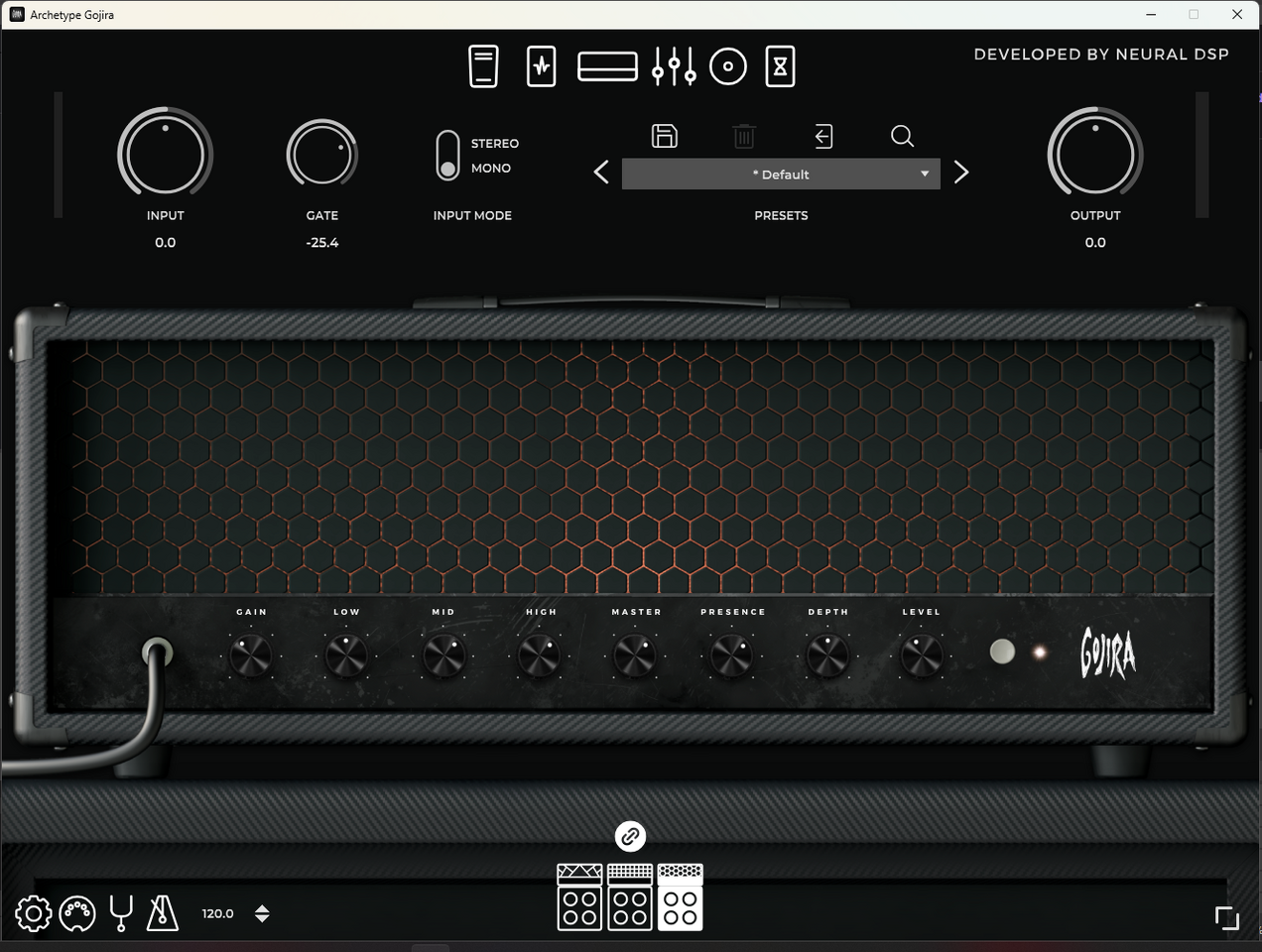Click the amp DEPTH knob
The image size is (1262, 952).
827,655
